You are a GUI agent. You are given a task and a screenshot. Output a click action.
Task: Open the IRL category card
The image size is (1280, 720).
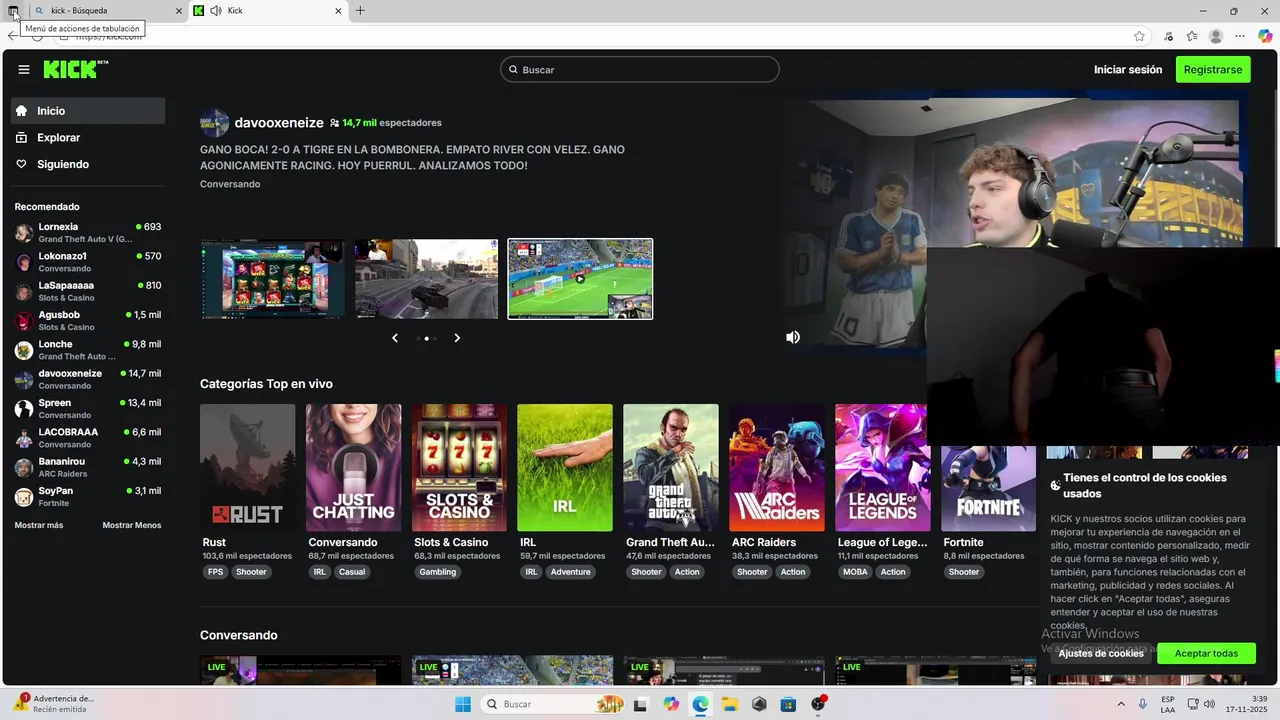click(x=565, y=467)
